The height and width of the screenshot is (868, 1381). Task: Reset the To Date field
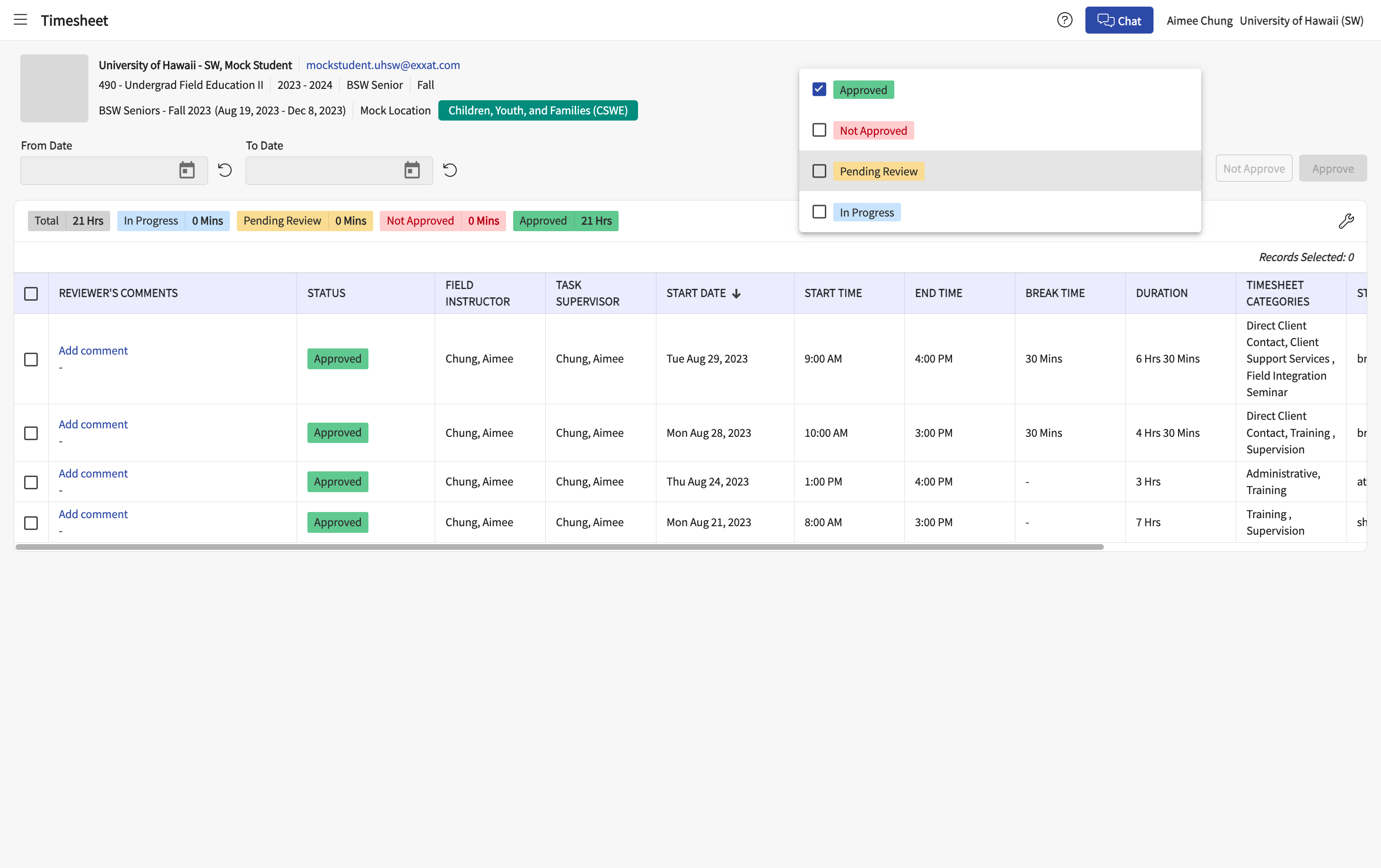click(x=450, y=170)
